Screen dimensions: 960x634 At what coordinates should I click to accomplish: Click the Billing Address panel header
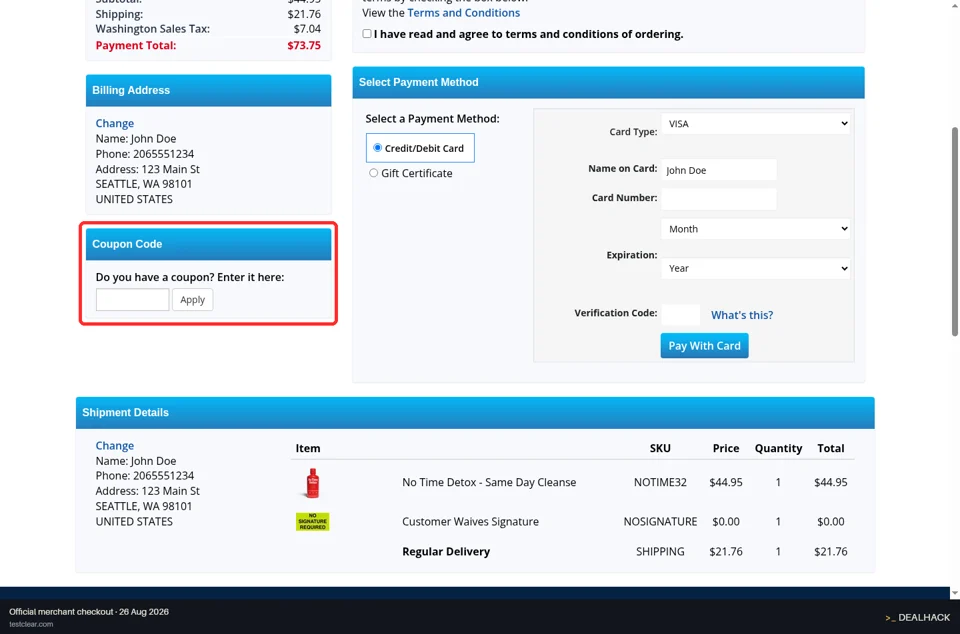[x=208, y=91]
